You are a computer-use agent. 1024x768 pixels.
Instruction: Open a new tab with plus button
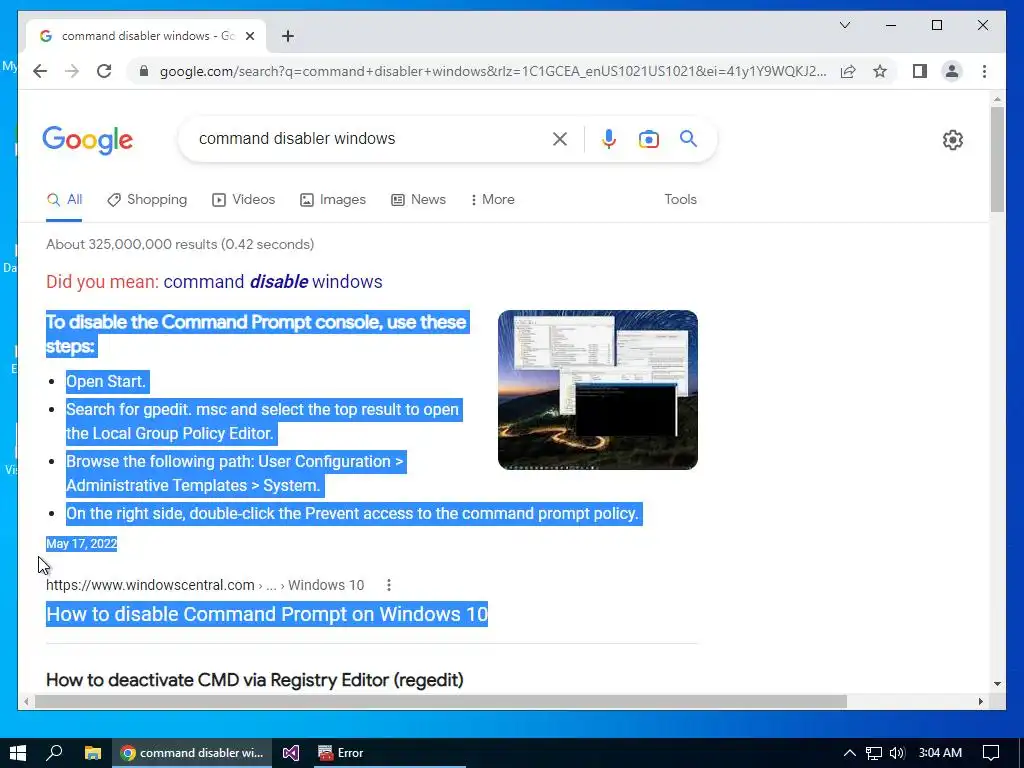[x=287, y=37]
